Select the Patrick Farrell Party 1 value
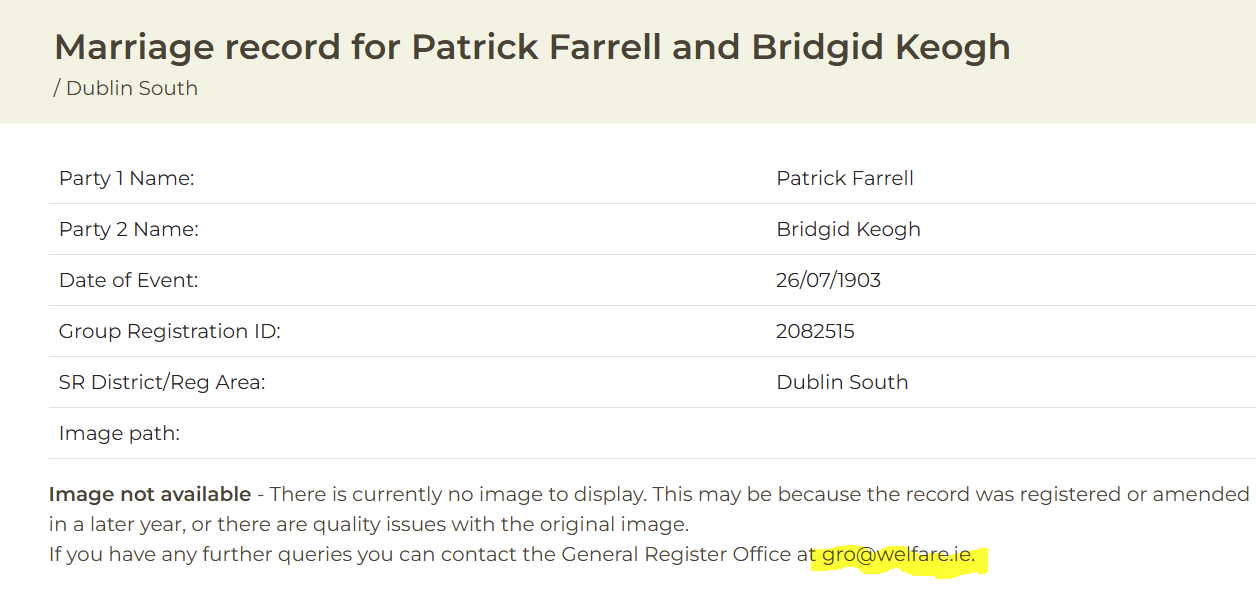The image size is (1256, 610). [x=845, y=178]
